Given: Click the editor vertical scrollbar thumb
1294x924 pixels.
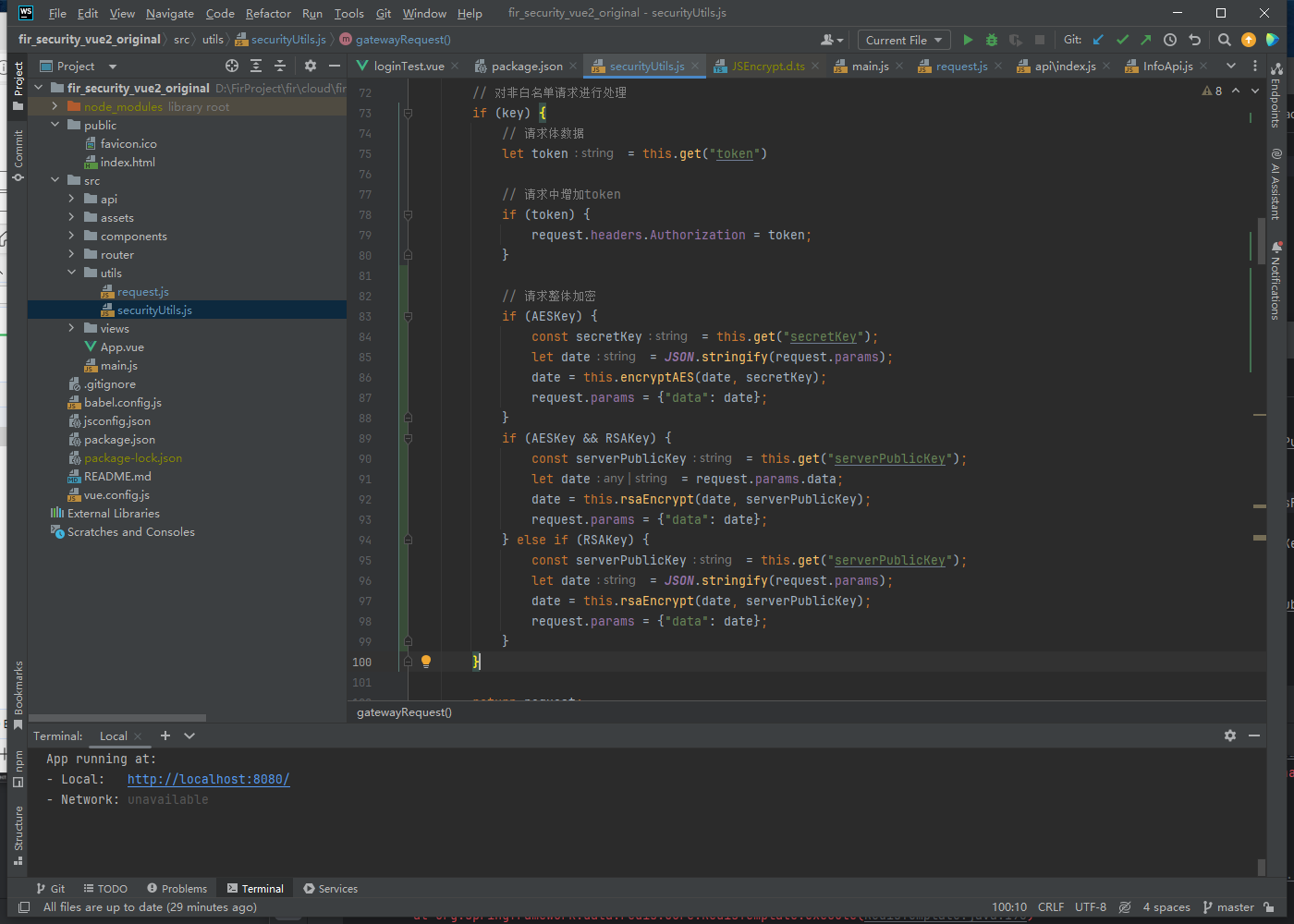Looking at the screenshot, I should tap(1262, 241).
